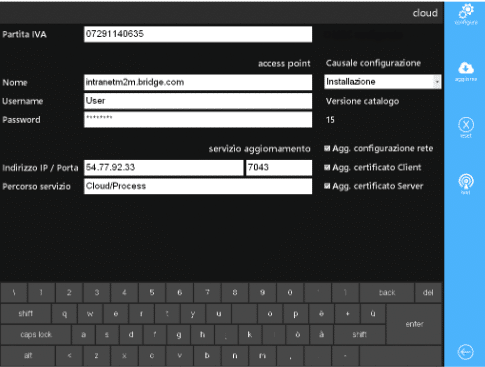The height and width of the screenshot is (367, 485).
Task: Focus the Percorso servizio field
Action: (198, 186)
